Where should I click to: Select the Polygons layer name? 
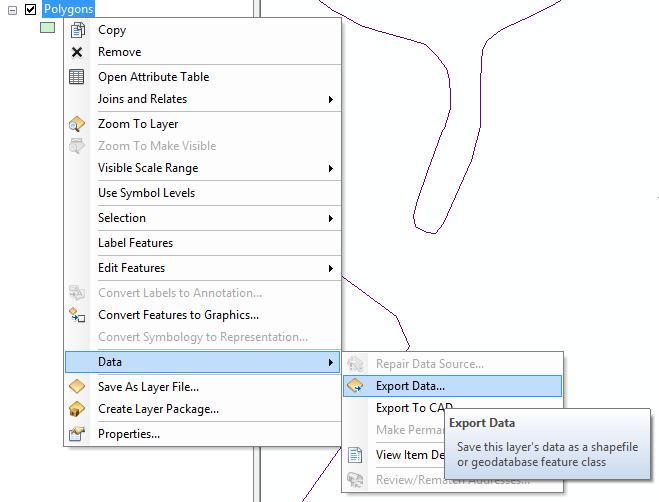68,9
